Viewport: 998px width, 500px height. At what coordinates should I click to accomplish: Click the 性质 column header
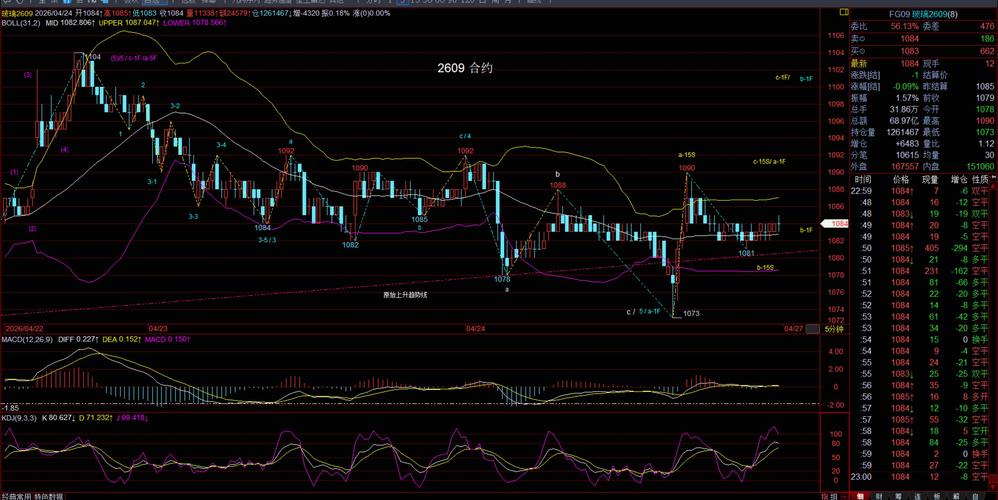click(981, 179)
